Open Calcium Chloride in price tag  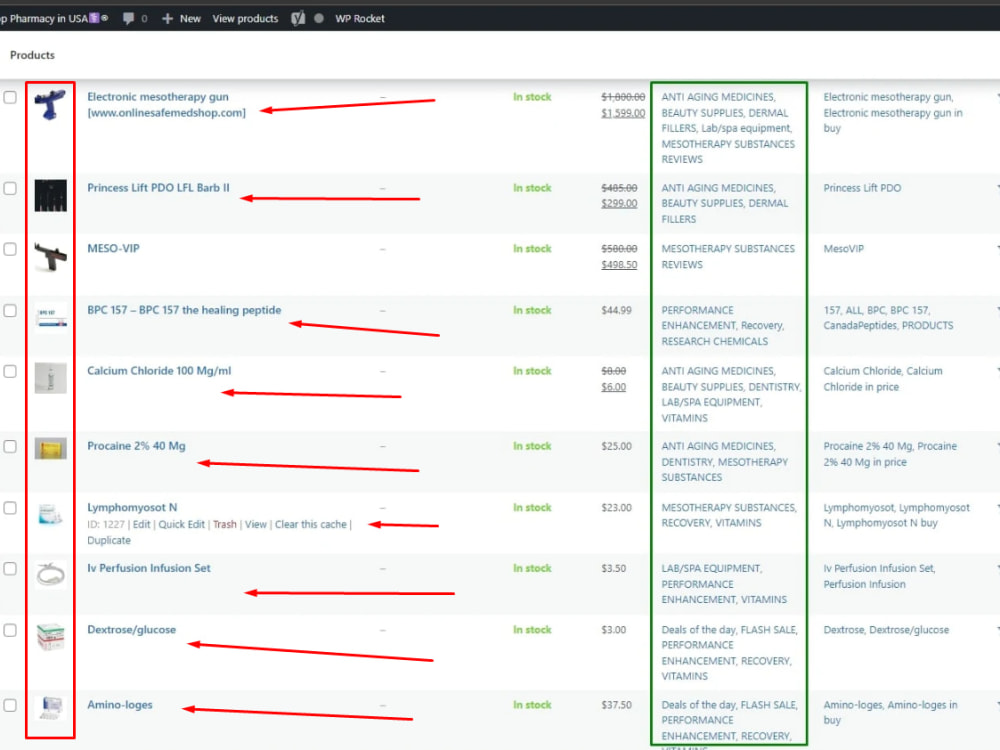(x=883, y=379)
